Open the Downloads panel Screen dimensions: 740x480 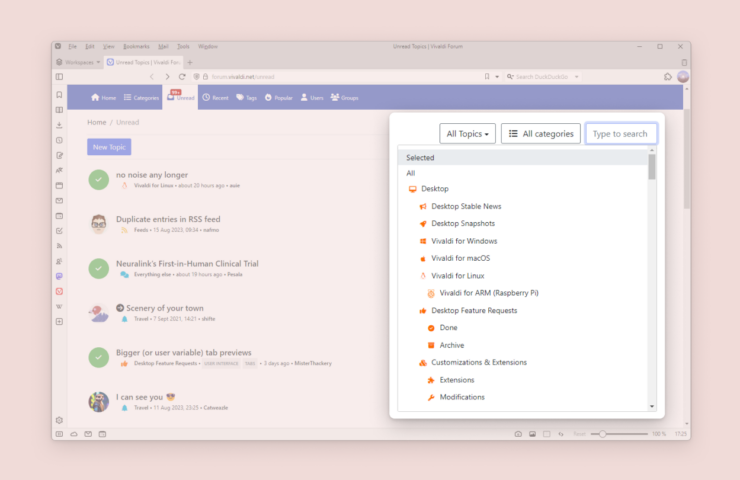[x=59, y=125]
